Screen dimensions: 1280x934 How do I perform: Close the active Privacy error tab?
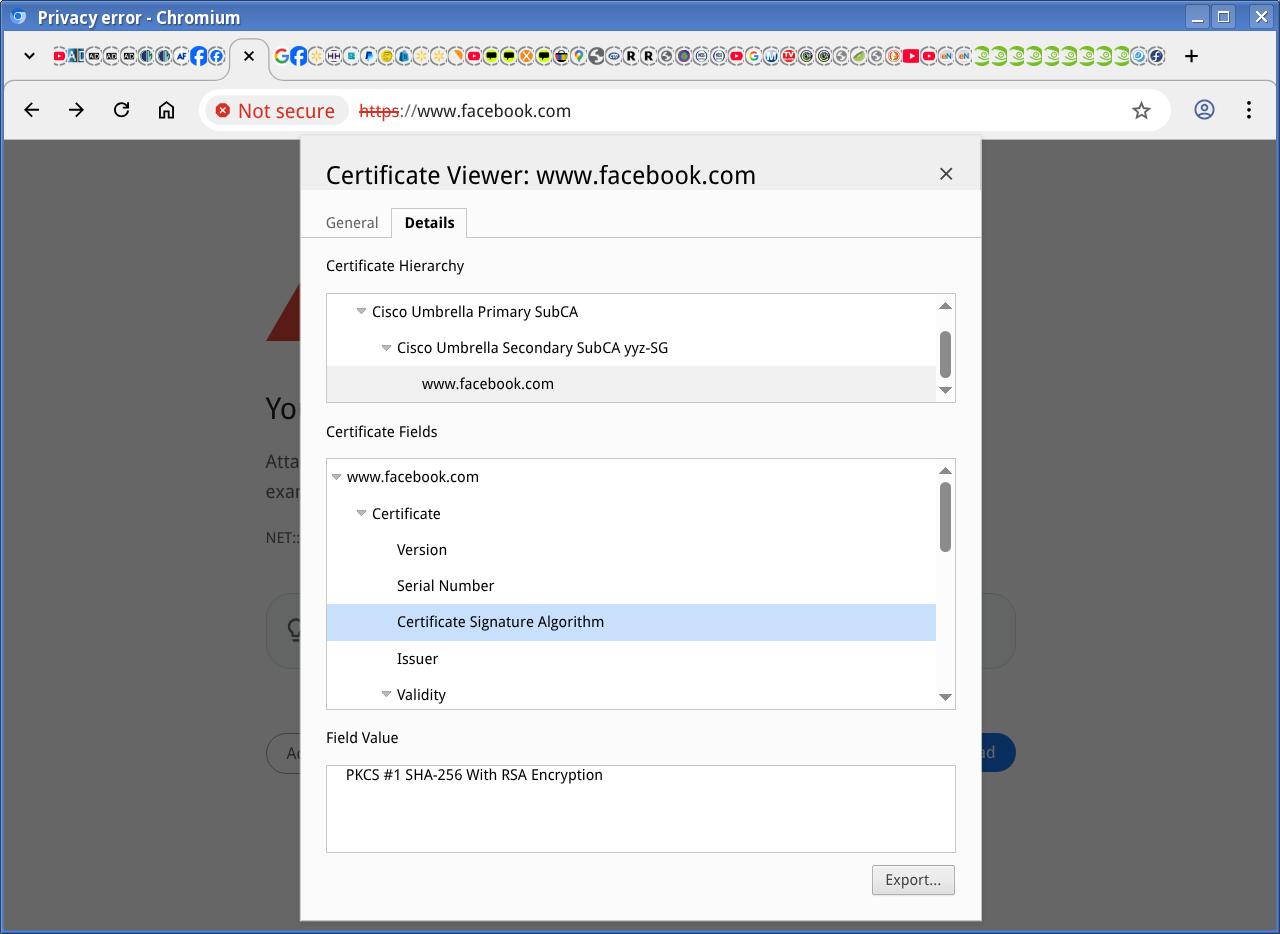coord(249,56)
